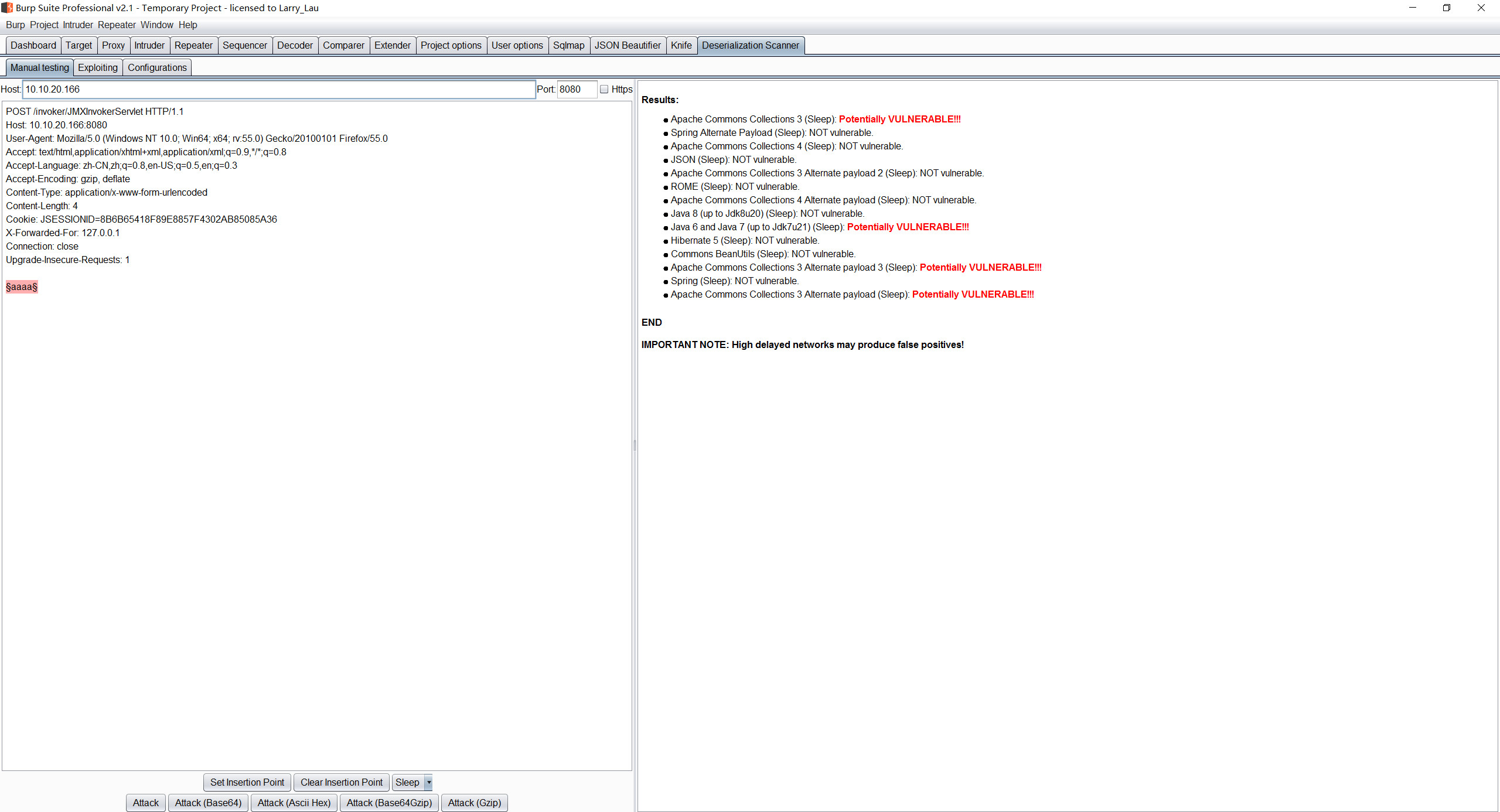Click the Accept-Encoding header line
Image resolution: width=1500 pixels, height=812 pixels.
click(x=68, y=179)
